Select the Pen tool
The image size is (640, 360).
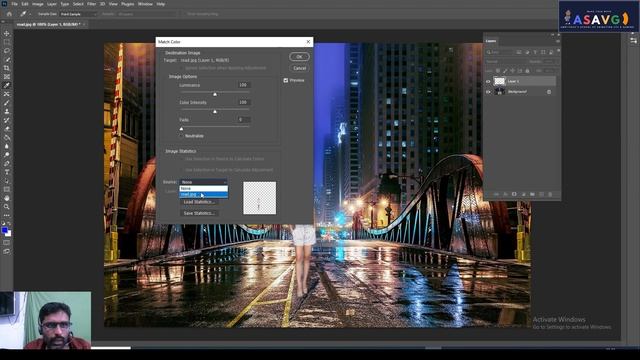(x=7, y=163)
